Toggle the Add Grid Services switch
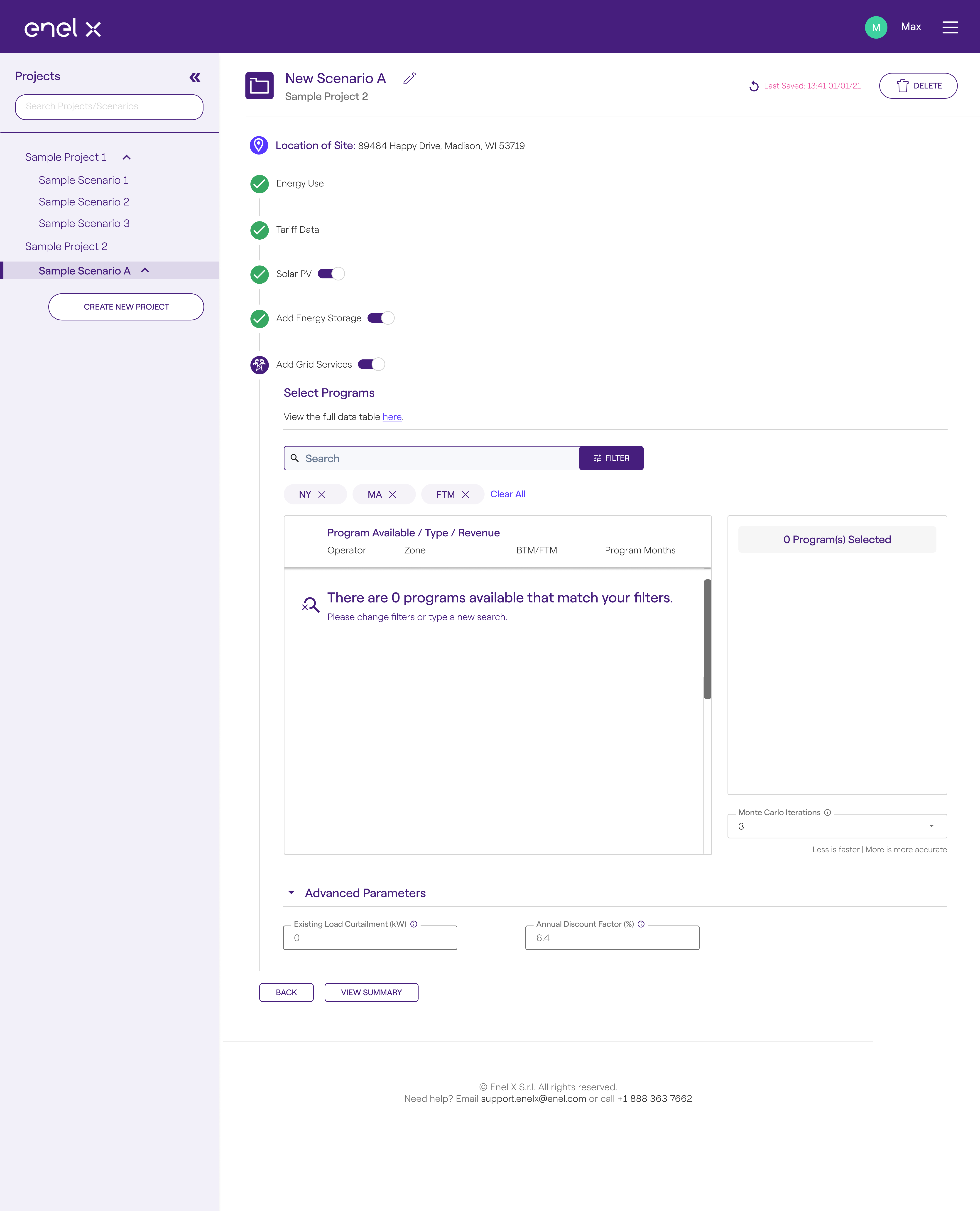The height and width of the screenshot is (1211, 980). [x=371, y=365]
